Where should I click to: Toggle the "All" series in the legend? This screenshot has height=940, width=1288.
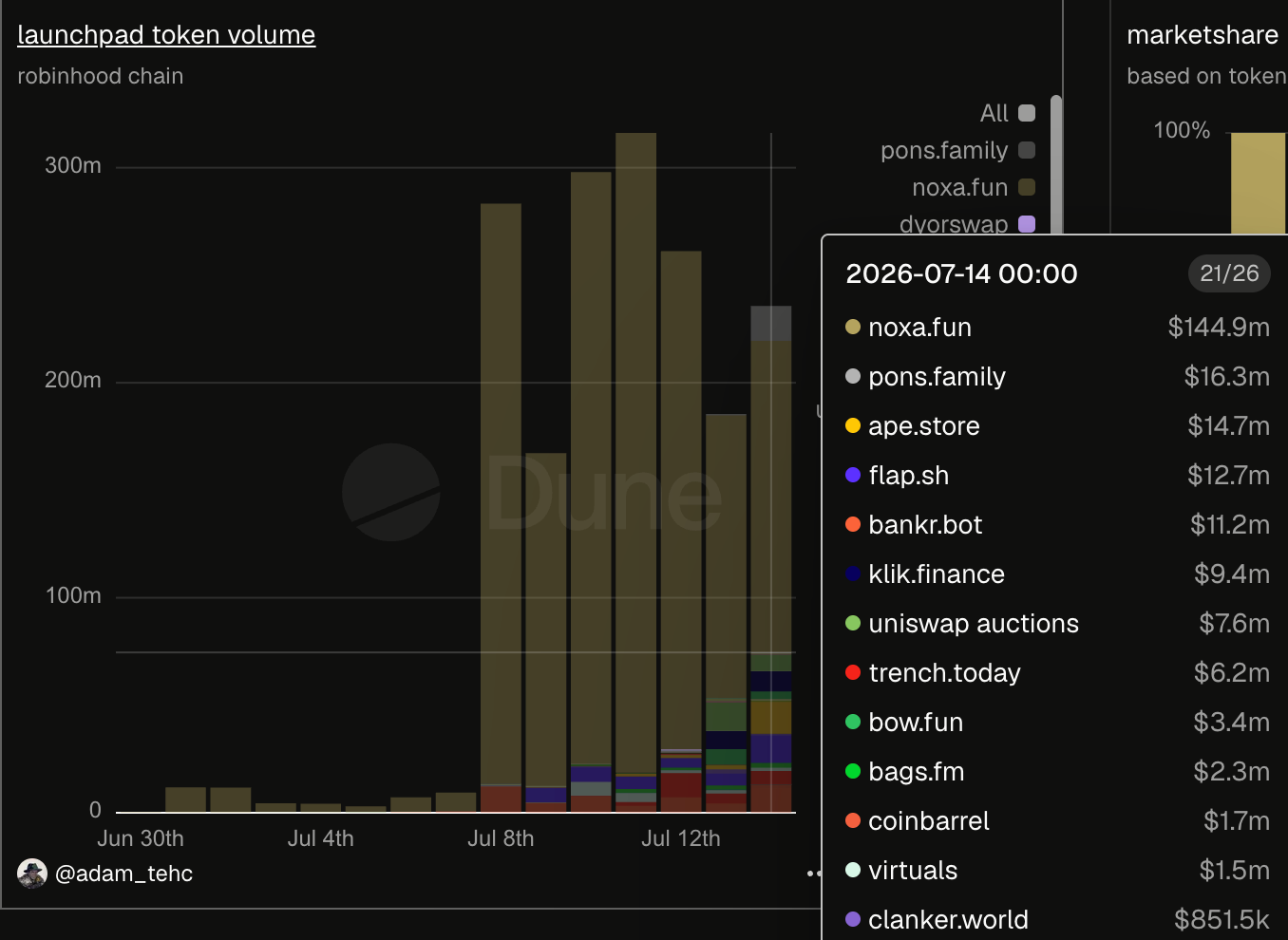coord(1008,113)
